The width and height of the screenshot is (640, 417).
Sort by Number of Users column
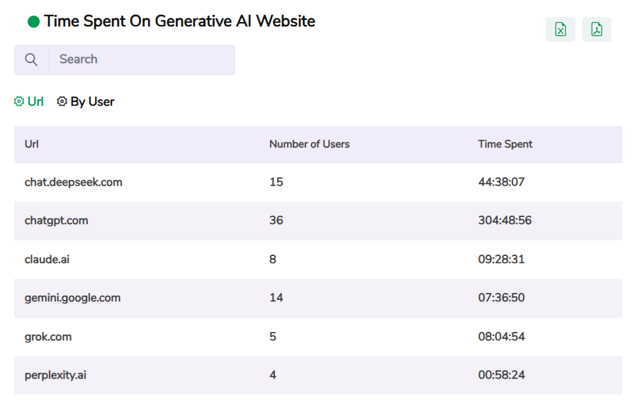click(x=309, y=144)
